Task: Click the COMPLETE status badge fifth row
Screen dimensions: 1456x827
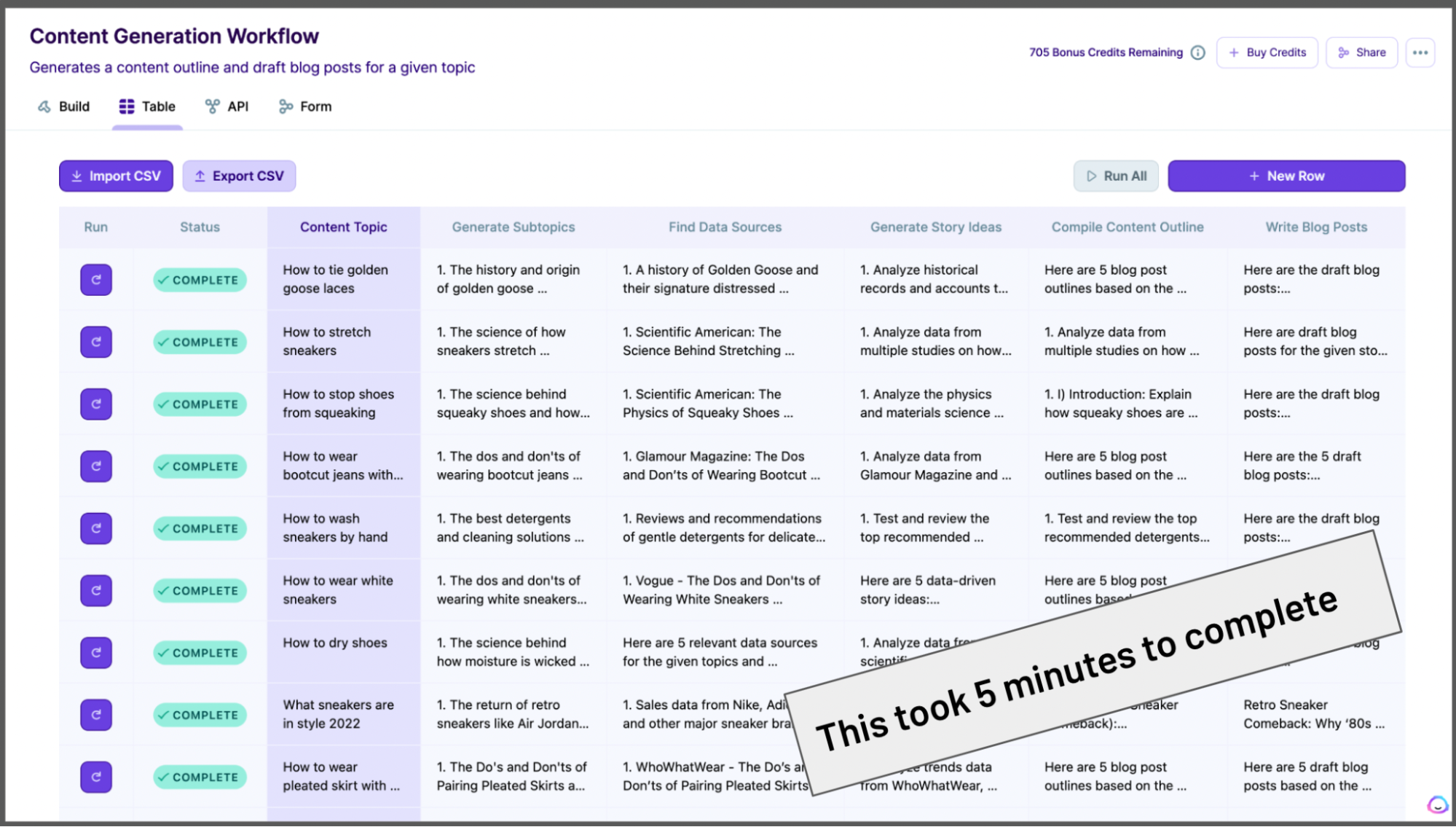Action: coord(199,528)
